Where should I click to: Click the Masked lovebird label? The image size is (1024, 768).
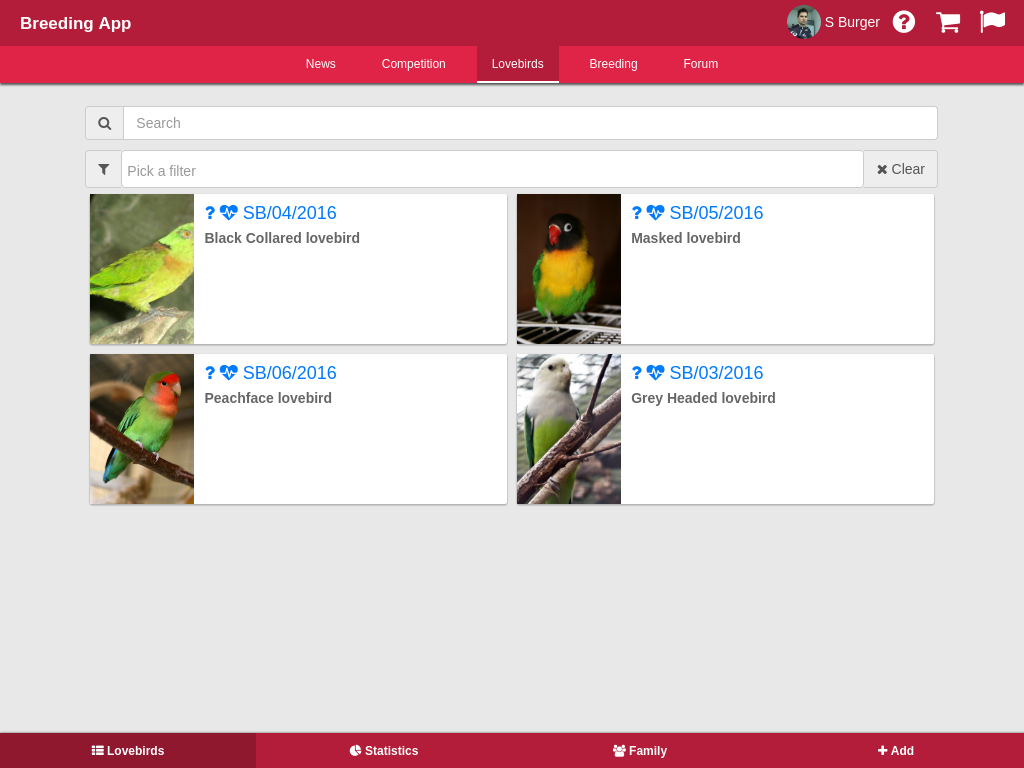coord(686,238)
